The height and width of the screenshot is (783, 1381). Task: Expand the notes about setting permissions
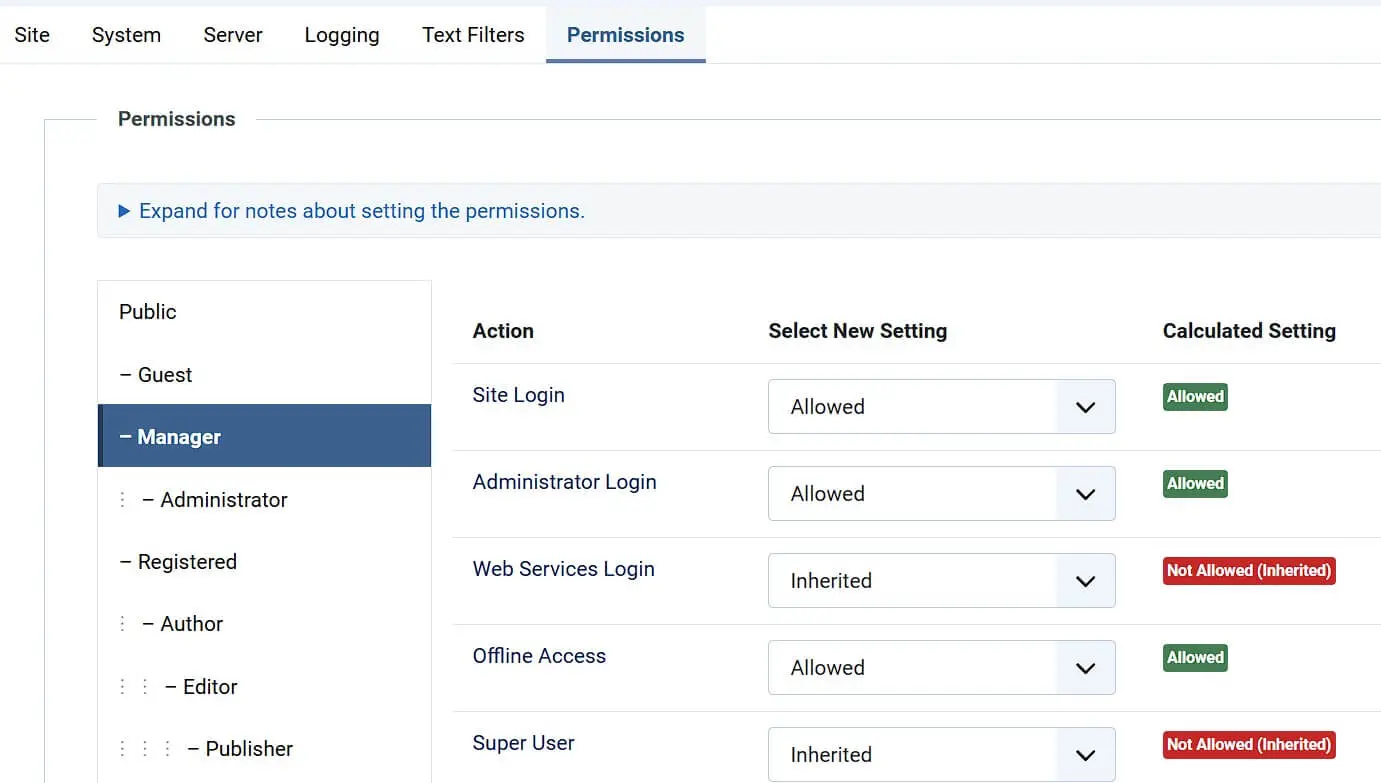(x=361, y=211)
